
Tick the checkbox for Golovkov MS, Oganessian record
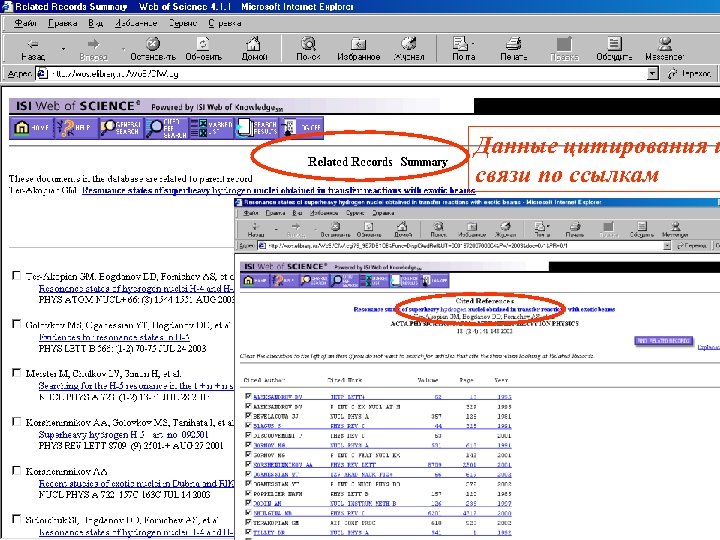(17, 324)
